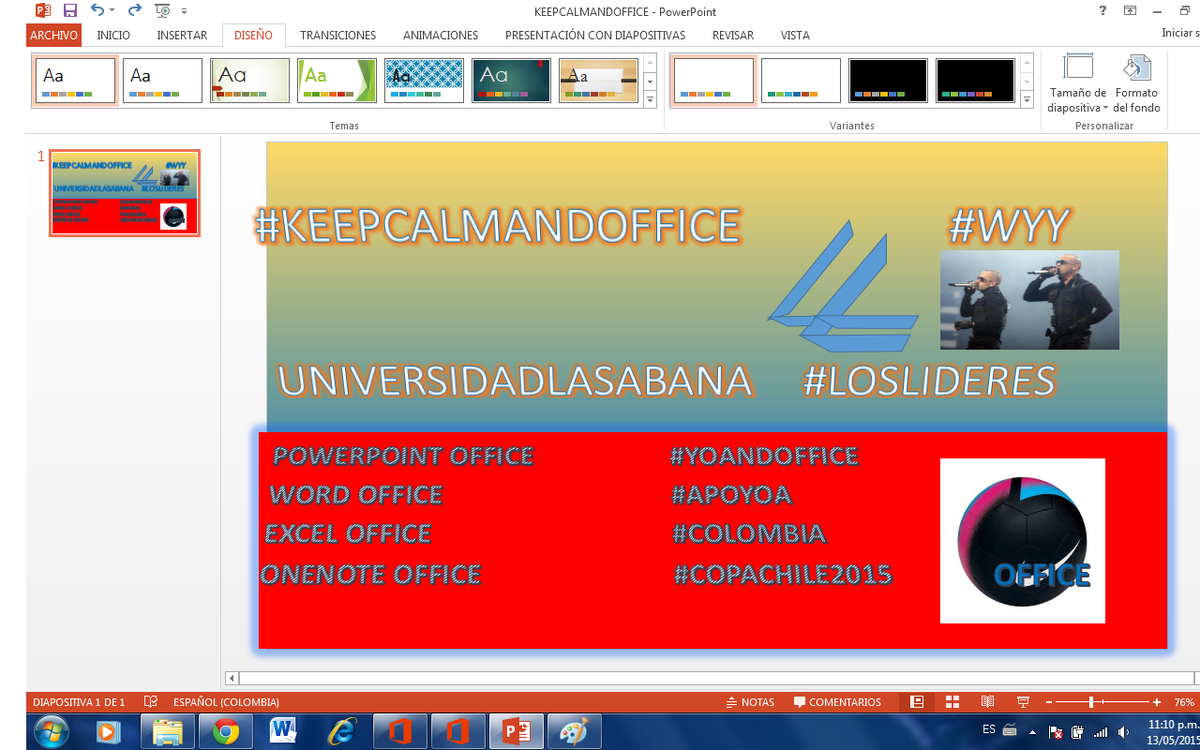The image size is (1200, 750).
Task: Switch to Slide Sorter view icon
Action: tap(952, 702)
